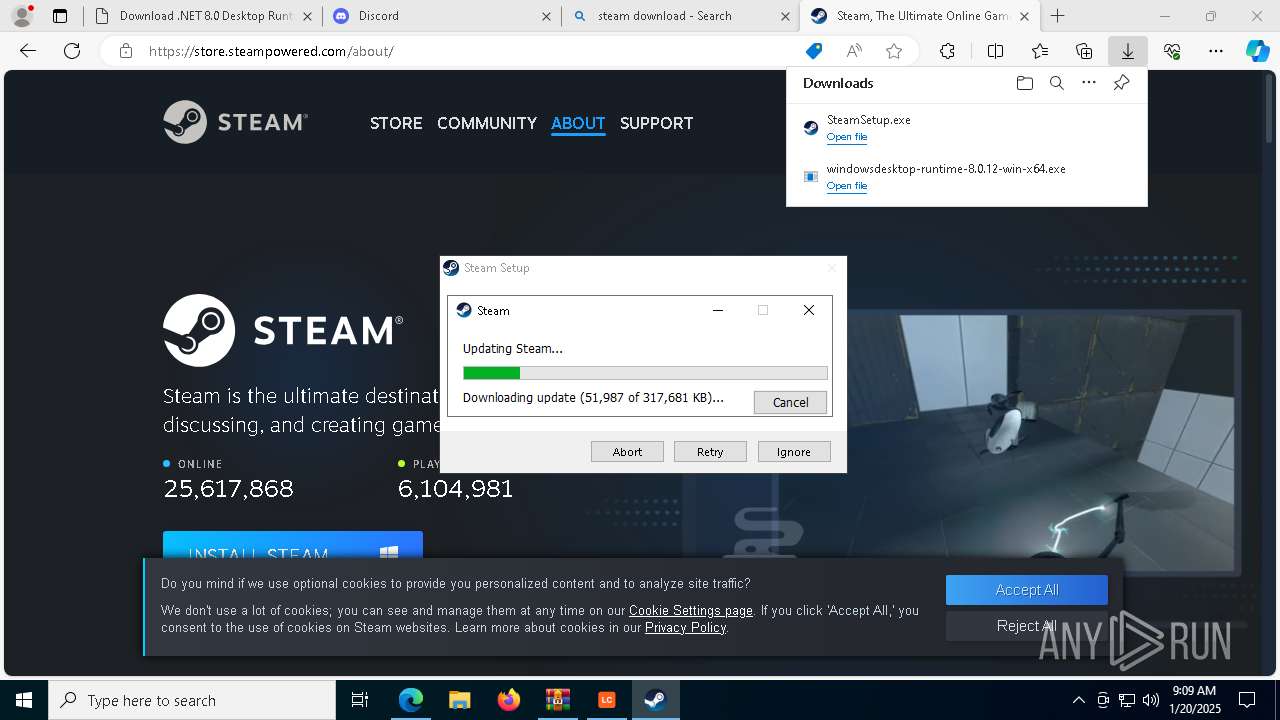Open the SUPPORT menu on Steam

(x=656, y=123)
